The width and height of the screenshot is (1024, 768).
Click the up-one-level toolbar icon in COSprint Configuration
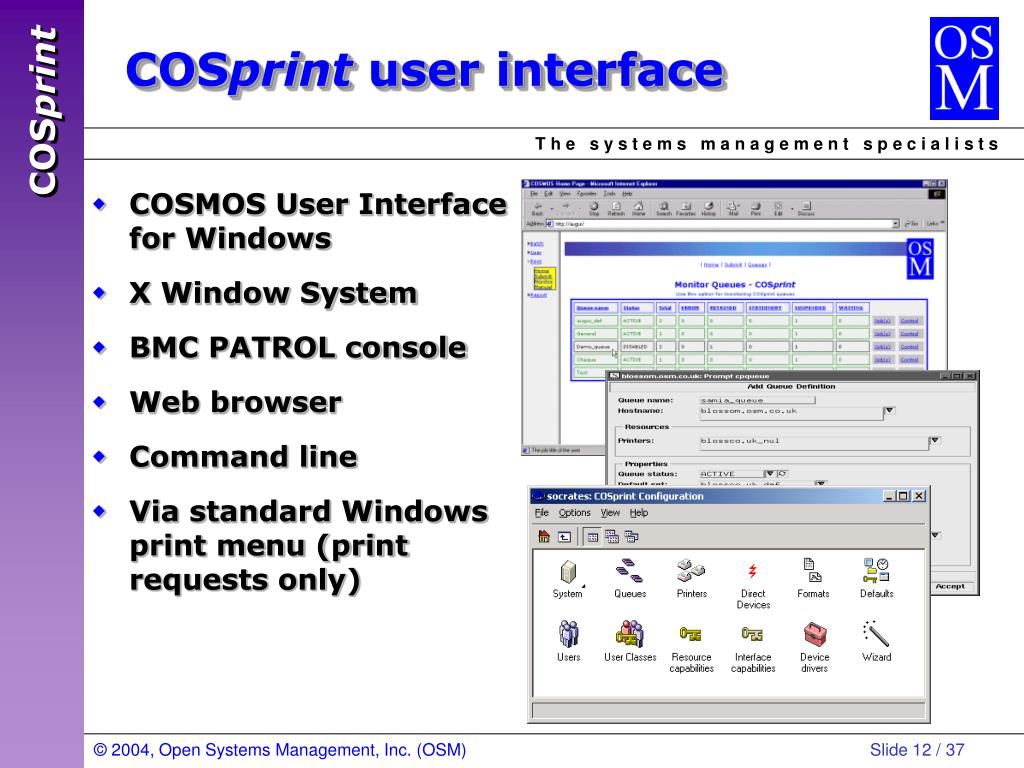[564, 537]
